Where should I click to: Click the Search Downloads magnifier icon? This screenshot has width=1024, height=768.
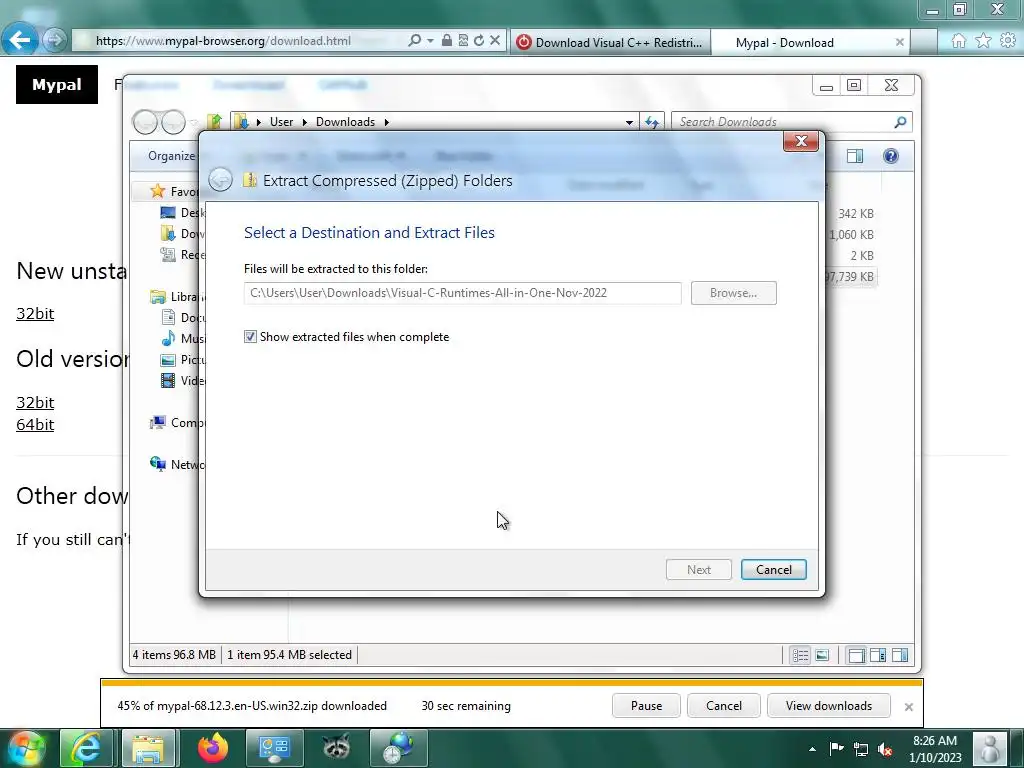pyautogui.click(x=900, y=122)
